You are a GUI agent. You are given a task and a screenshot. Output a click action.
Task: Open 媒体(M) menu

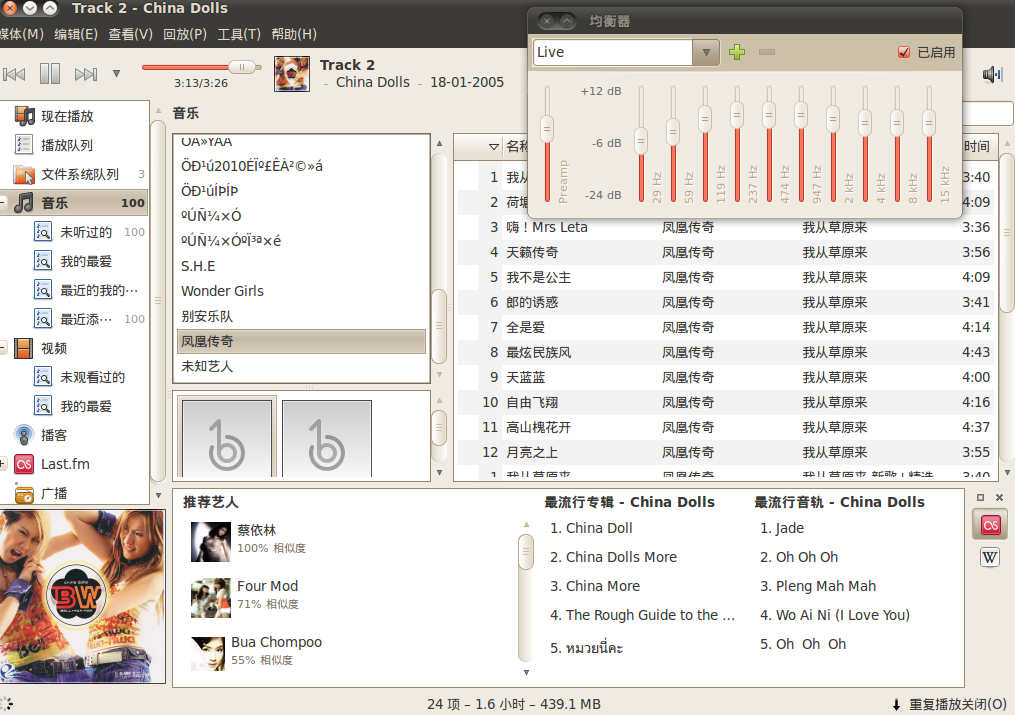[21, 34]
